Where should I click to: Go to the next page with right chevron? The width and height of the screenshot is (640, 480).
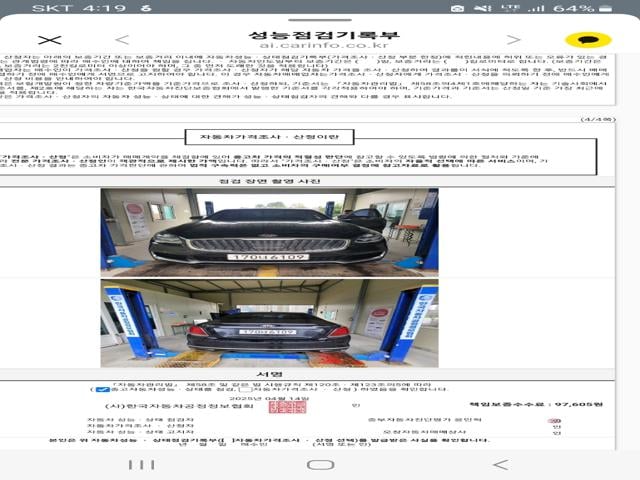point(514,40)
